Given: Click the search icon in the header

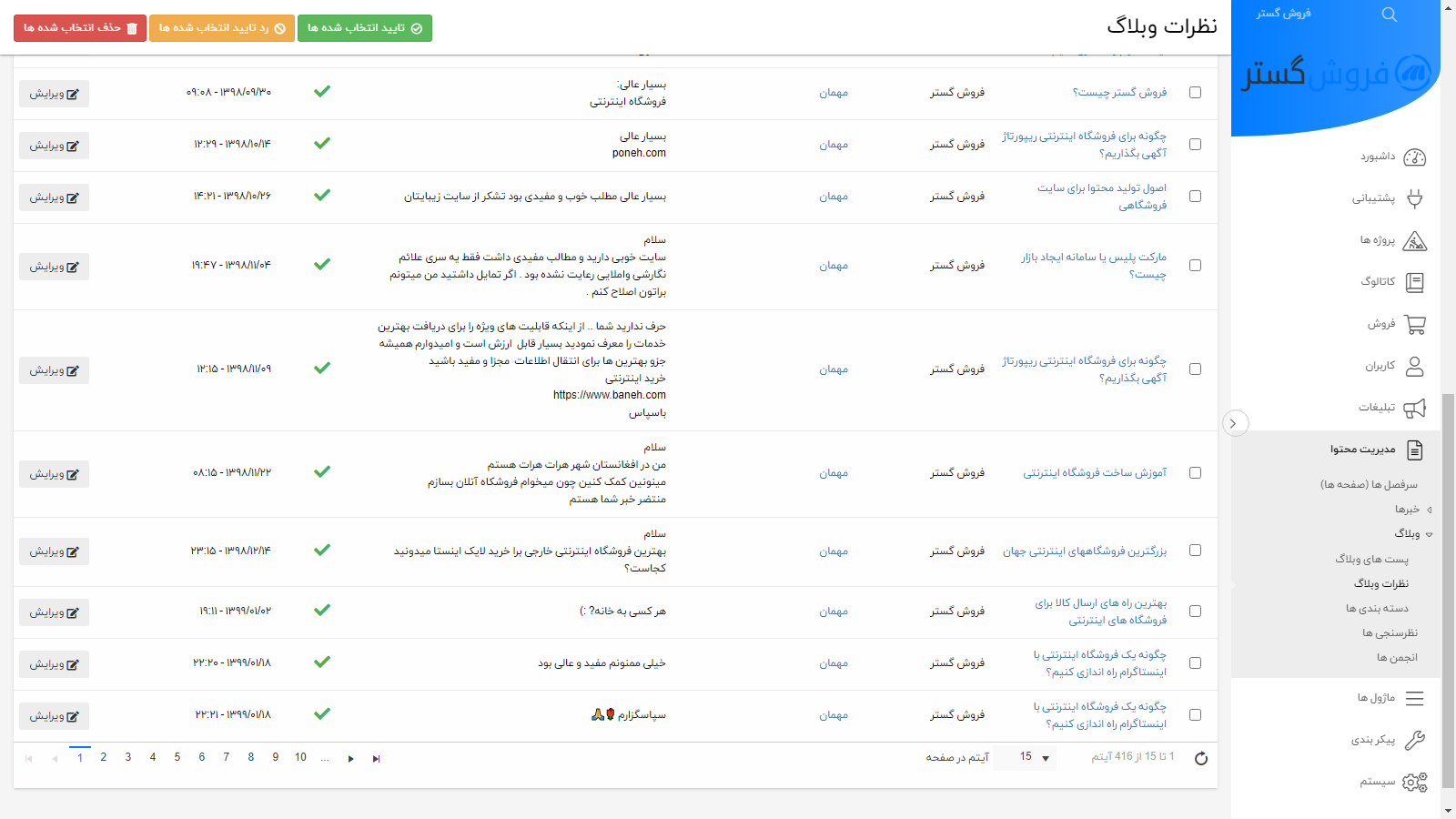Looking at the screenshot, I should [x=1390, y=15].
